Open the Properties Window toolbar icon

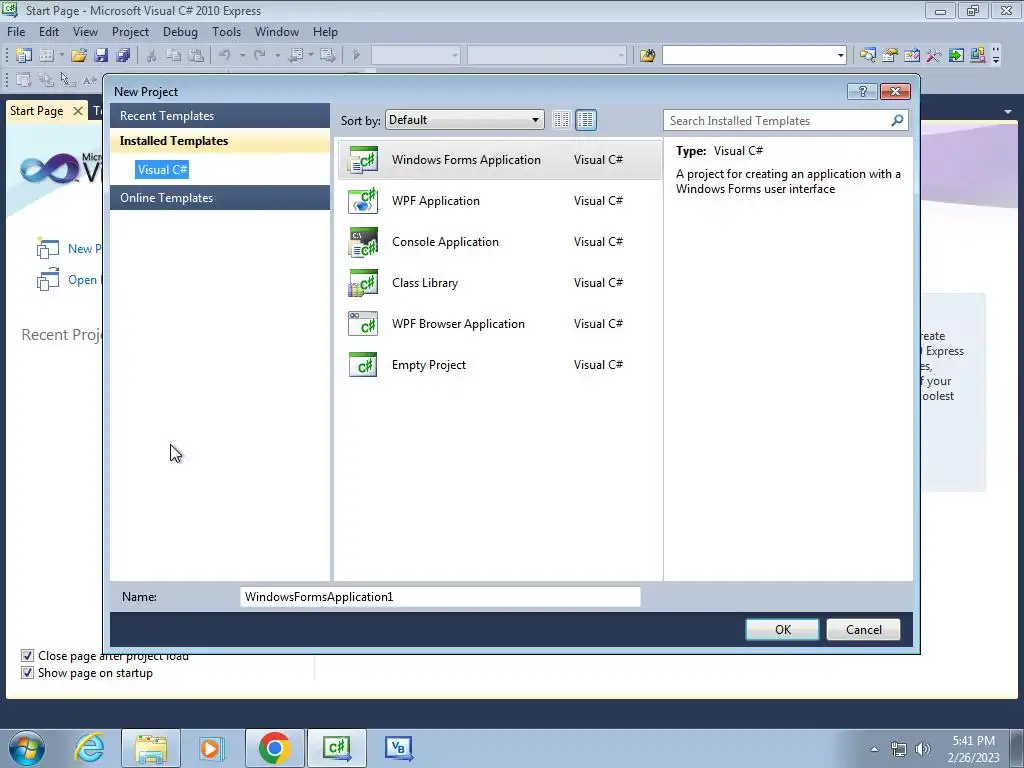[890, 56]
